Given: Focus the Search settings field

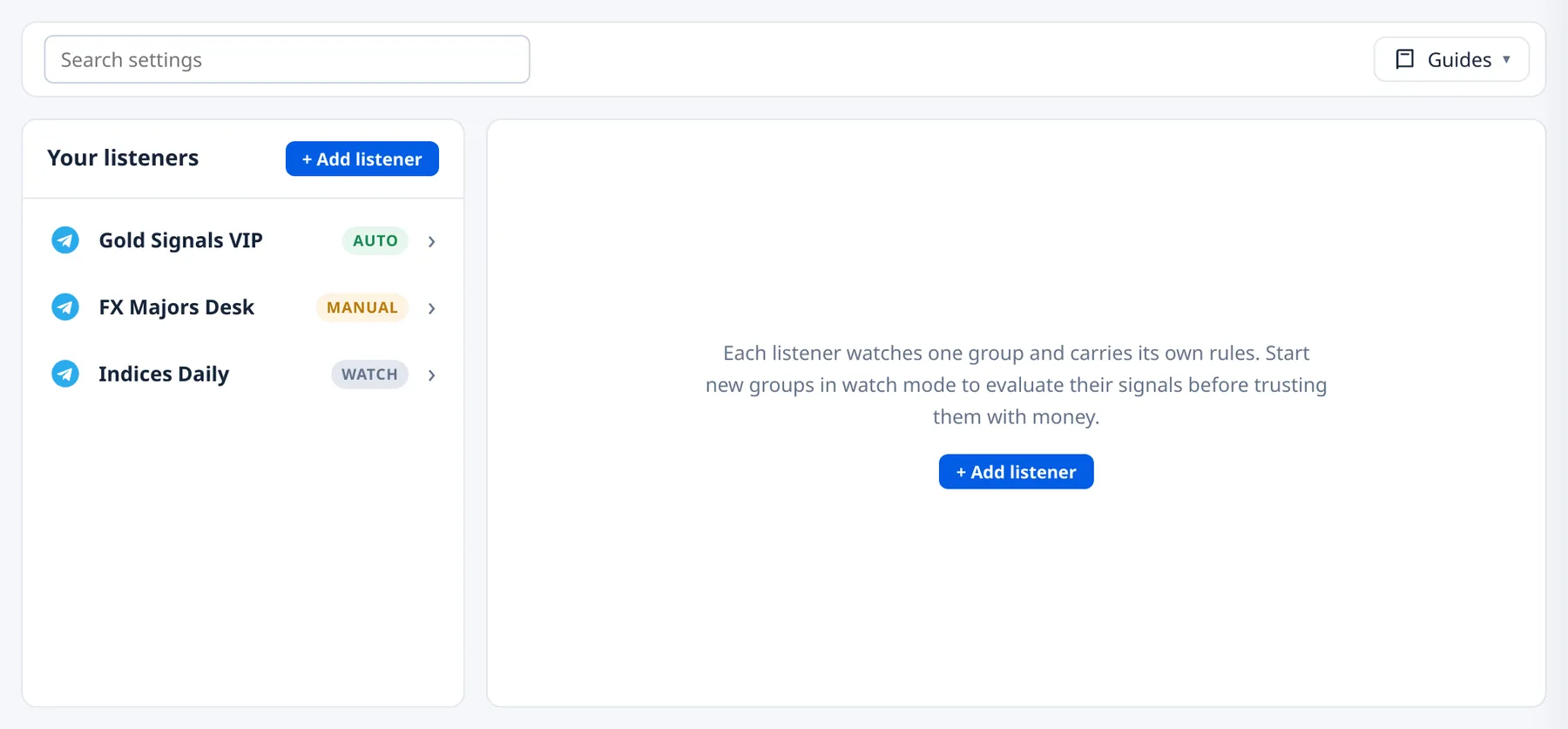Looking at the screenshot, I should 287,59.
